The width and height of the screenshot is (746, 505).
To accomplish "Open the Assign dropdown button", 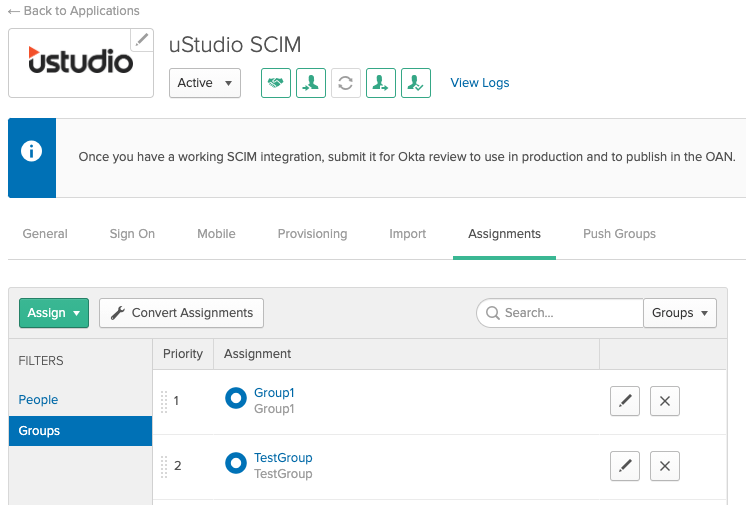I will (x=54, y=313).
